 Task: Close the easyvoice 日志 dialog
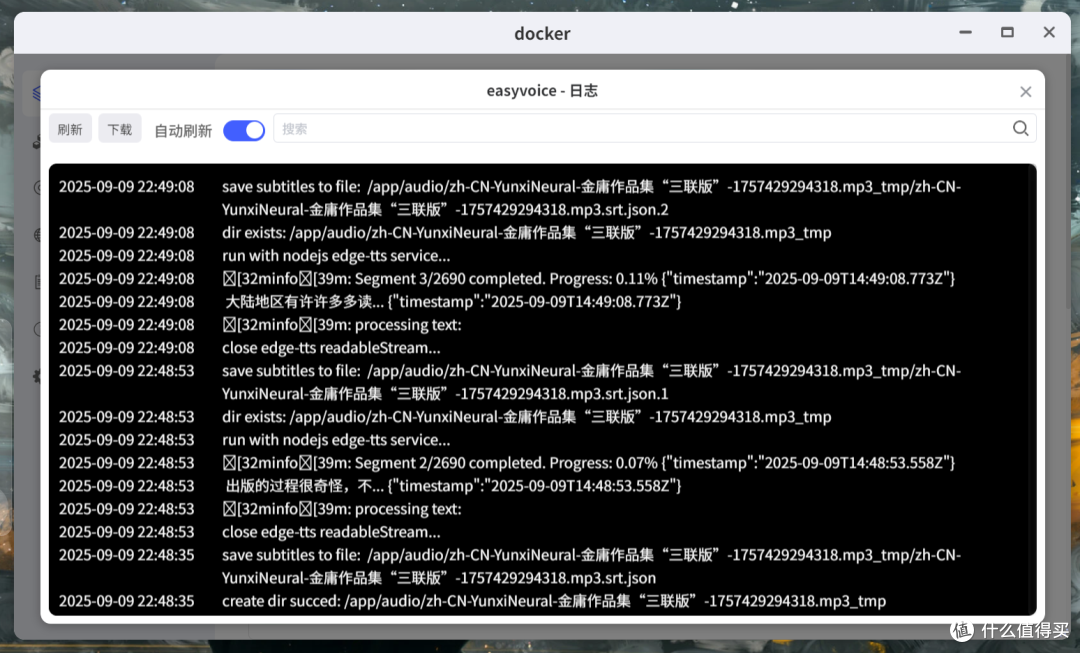(1026, 92)
